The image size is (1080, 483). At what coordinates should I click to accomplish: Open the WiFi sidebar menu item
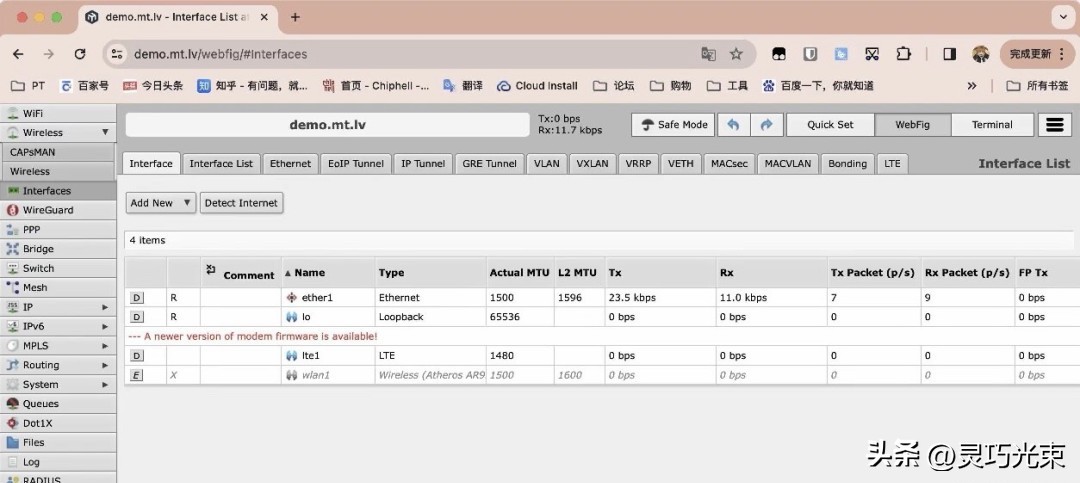coord(58,113)
